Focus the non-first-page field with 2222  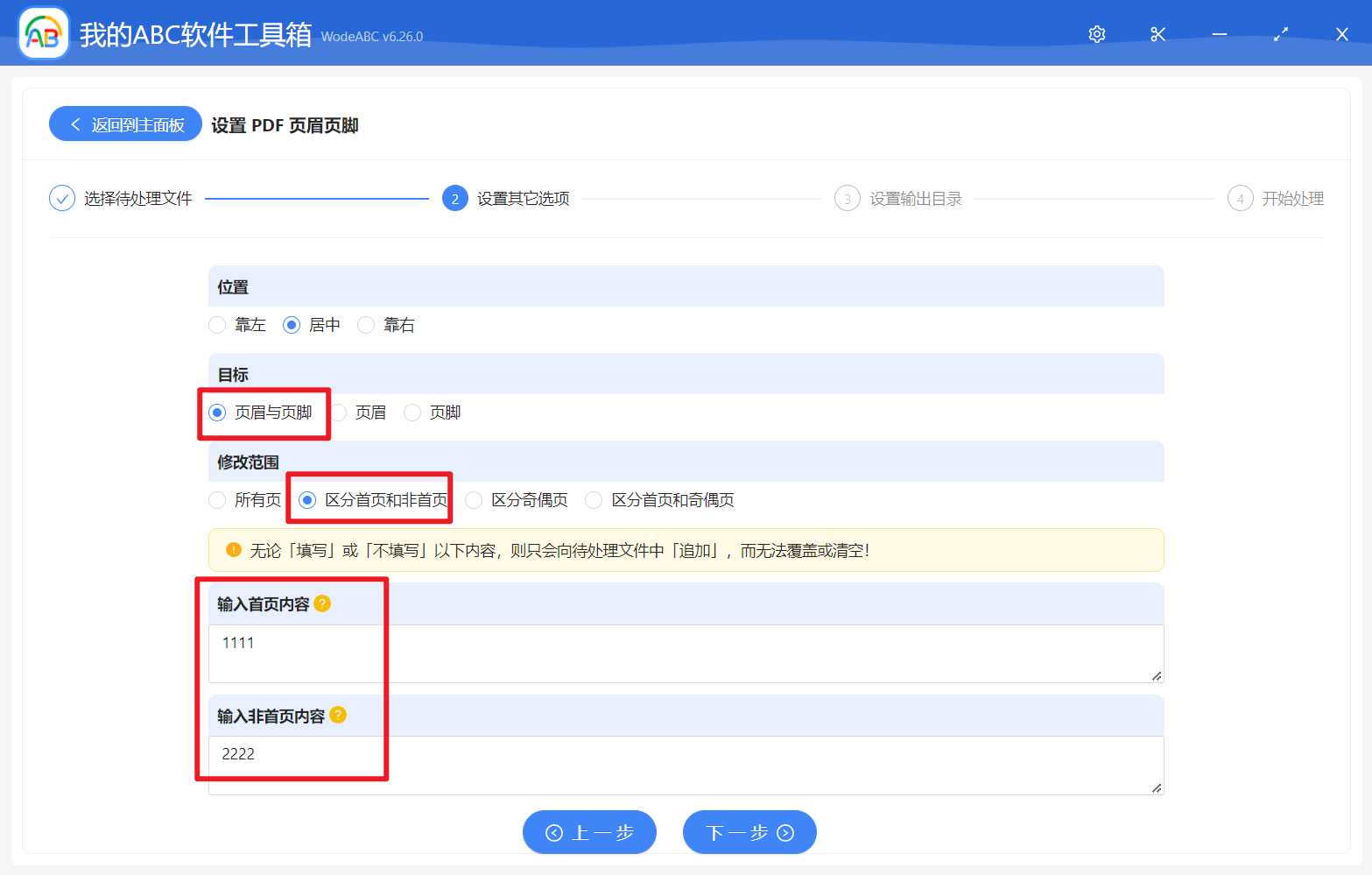[686, 765]
